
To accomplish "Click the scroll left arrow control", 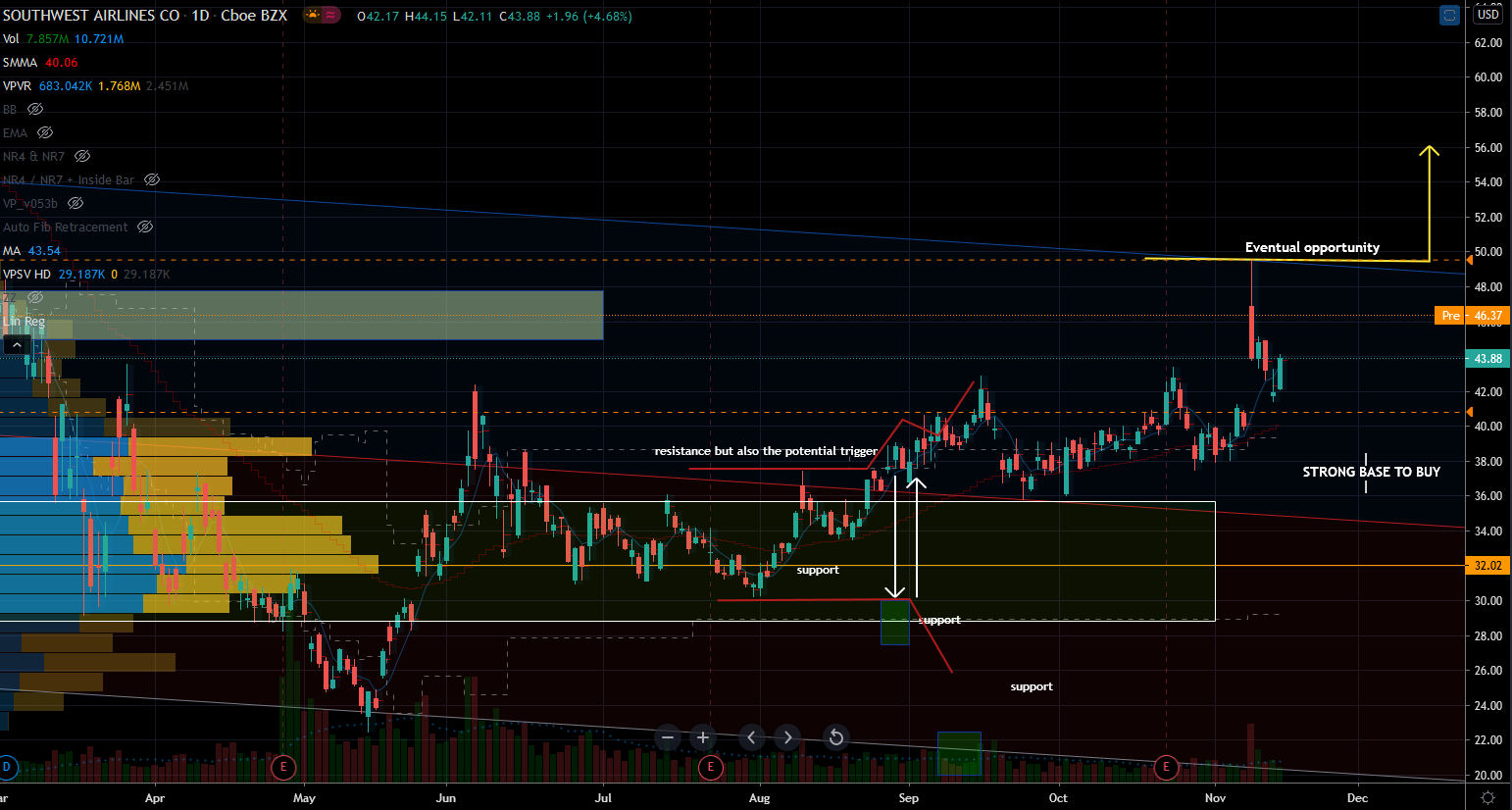I will (752, 737).
